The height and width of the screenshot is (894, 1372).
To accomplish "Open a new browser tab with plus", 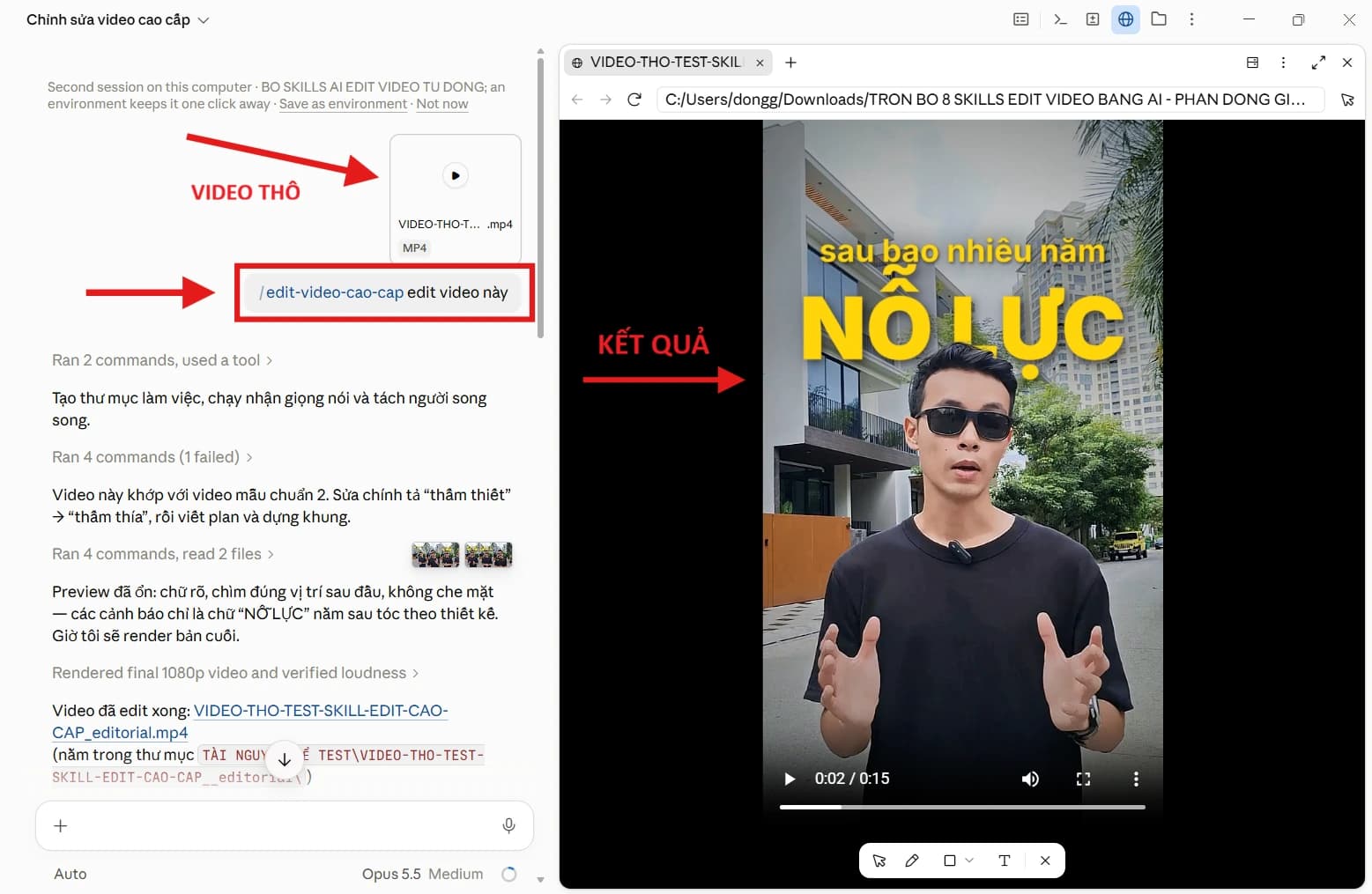I will tap(790, 63).
